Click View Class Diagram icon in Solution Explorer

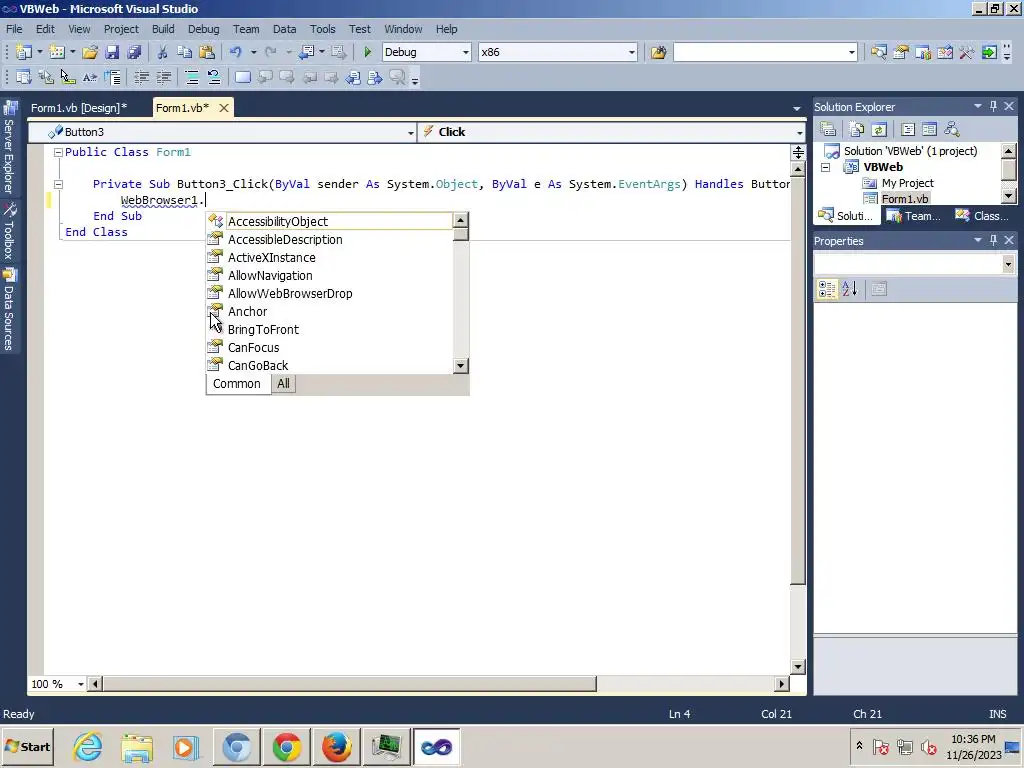[952, 129]
